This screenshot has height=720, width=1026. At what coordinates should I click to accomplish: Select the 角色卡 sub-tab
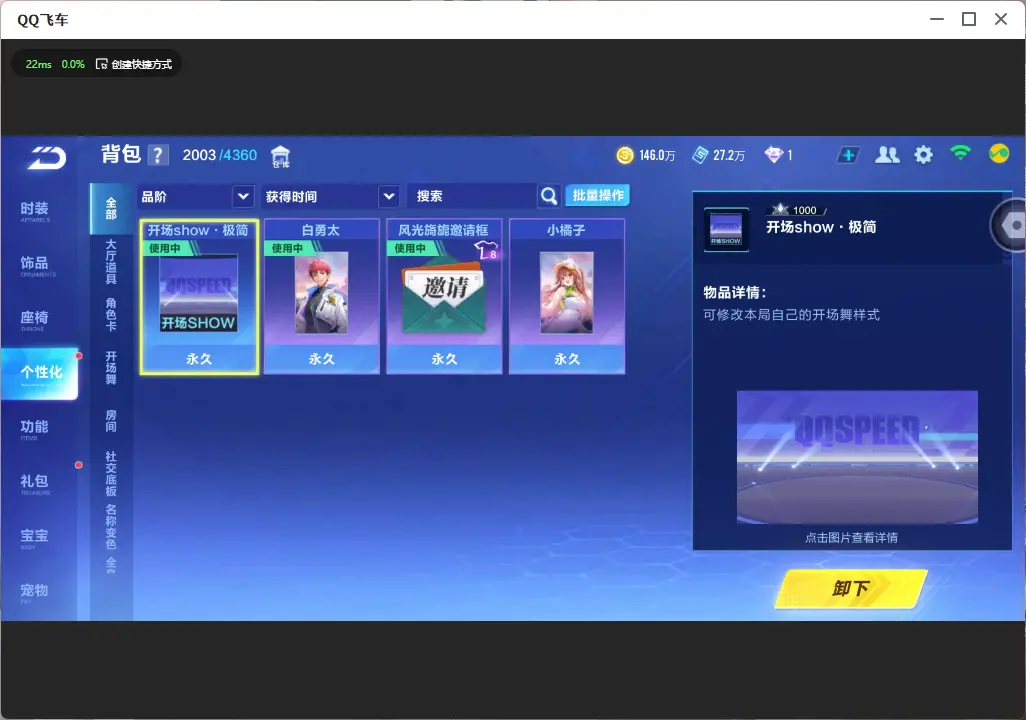tap(111, 314)
